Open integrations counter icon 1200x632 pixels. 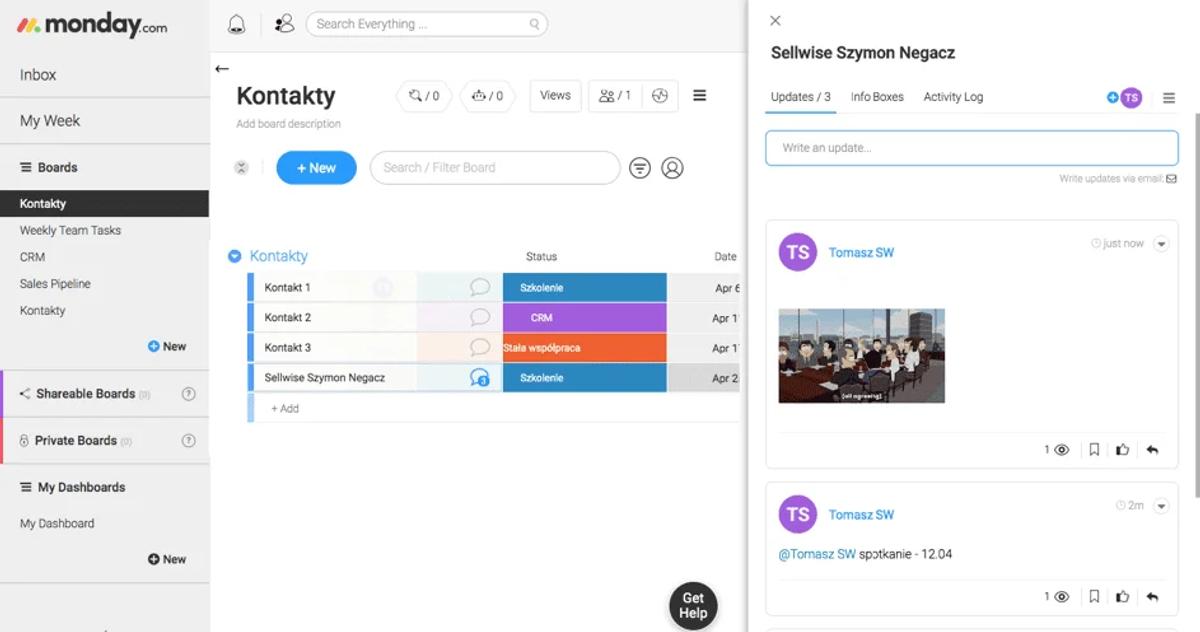click(x=424, y=96)
